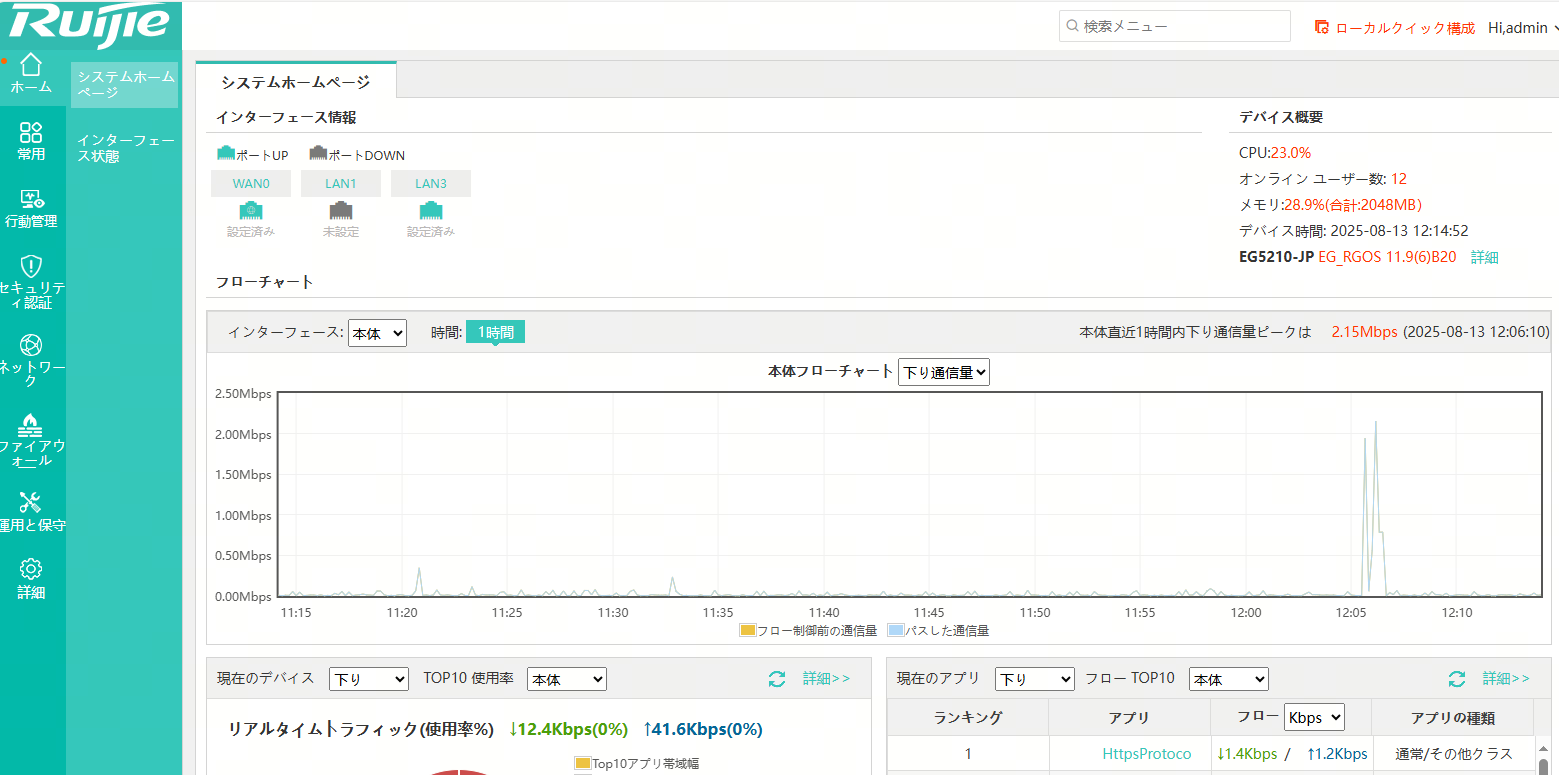
Task: Click the ローカルクイック構成 link
Action: 1395,28
